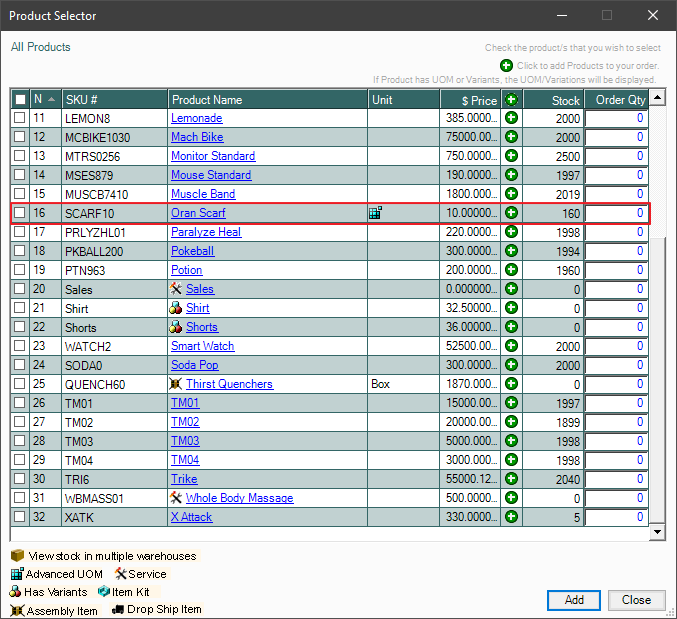Sort by the N column header
Image resolution: width=677 pixels, height=619 pixels.
click(x=44, y=100)
